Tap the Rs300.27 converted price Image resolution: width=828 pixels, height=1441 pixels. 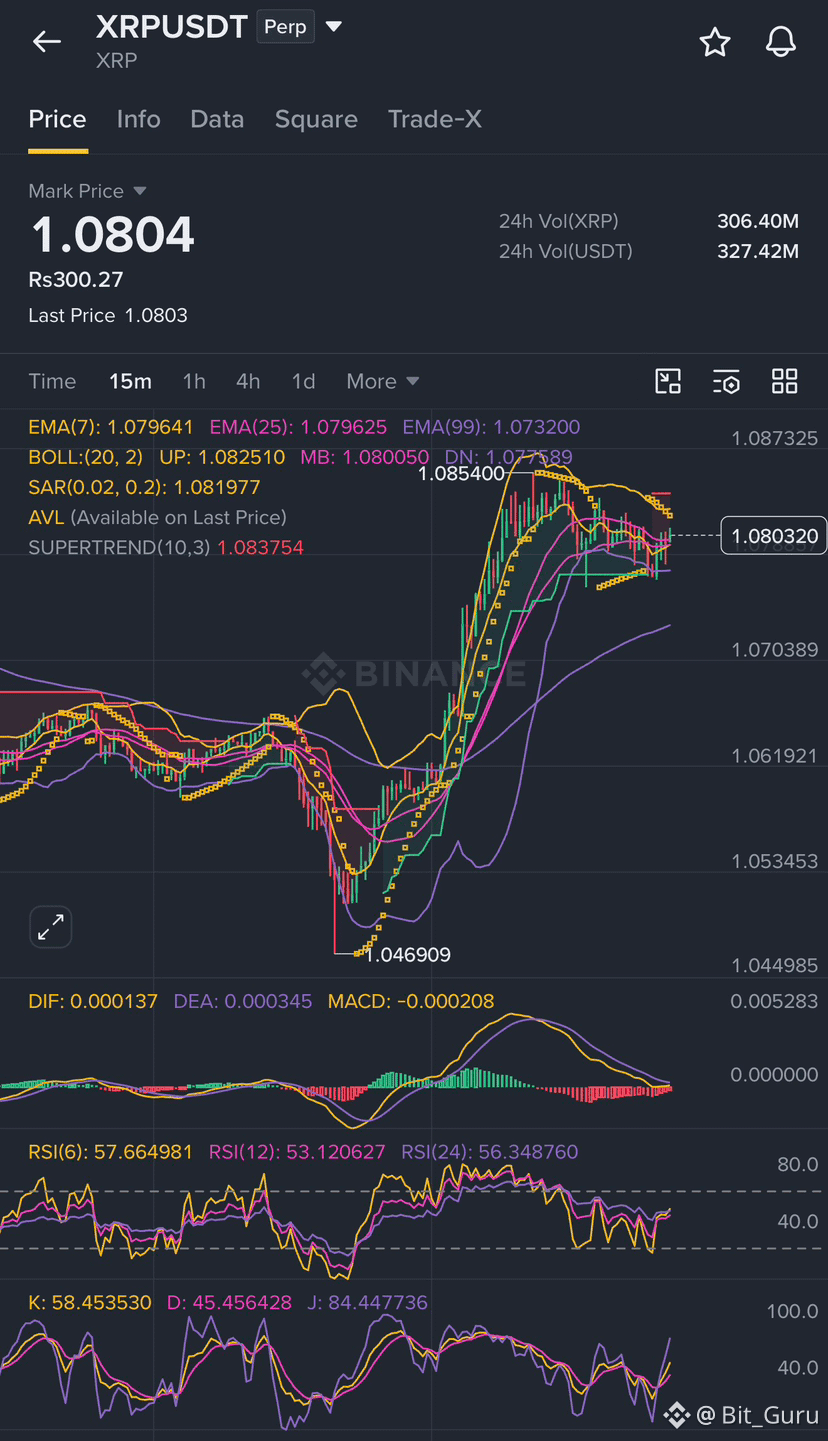point(76,279)
